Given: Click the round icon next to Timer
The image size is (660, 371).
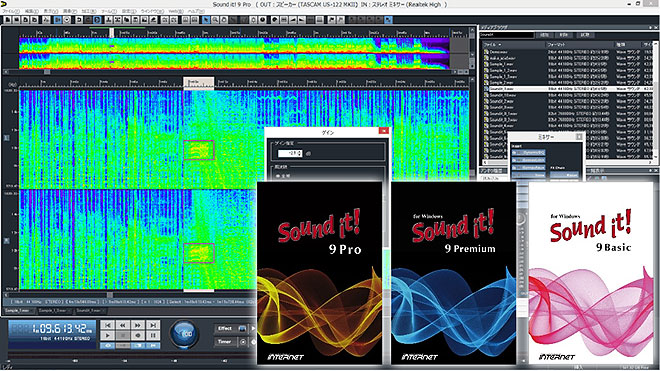Looking at the screenshot, I should click(x=243, y=342).
